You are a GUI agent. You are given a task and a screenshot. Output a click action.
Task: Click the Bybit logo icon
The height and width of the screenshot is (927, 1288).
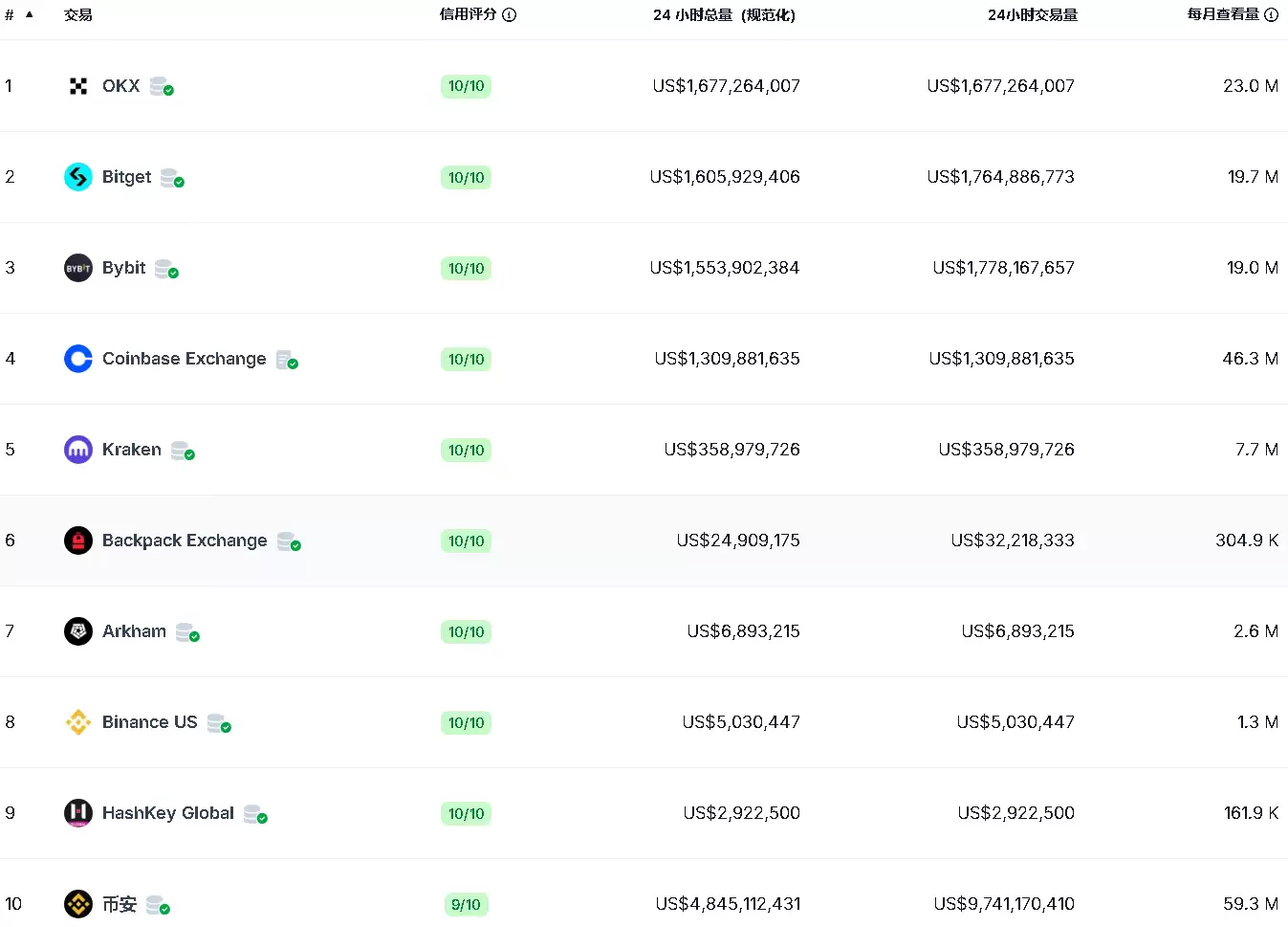pos(78,268)
